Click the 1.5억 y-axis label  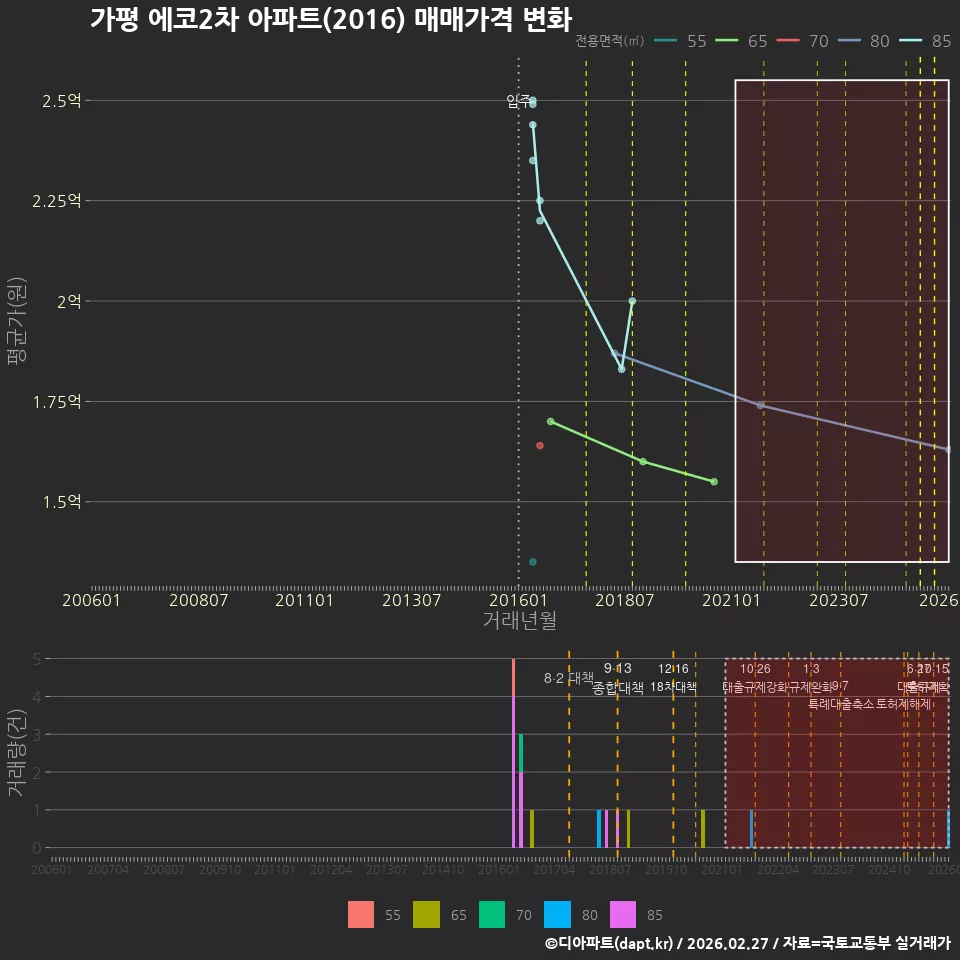pyautogui.click(x=61, y=502)
